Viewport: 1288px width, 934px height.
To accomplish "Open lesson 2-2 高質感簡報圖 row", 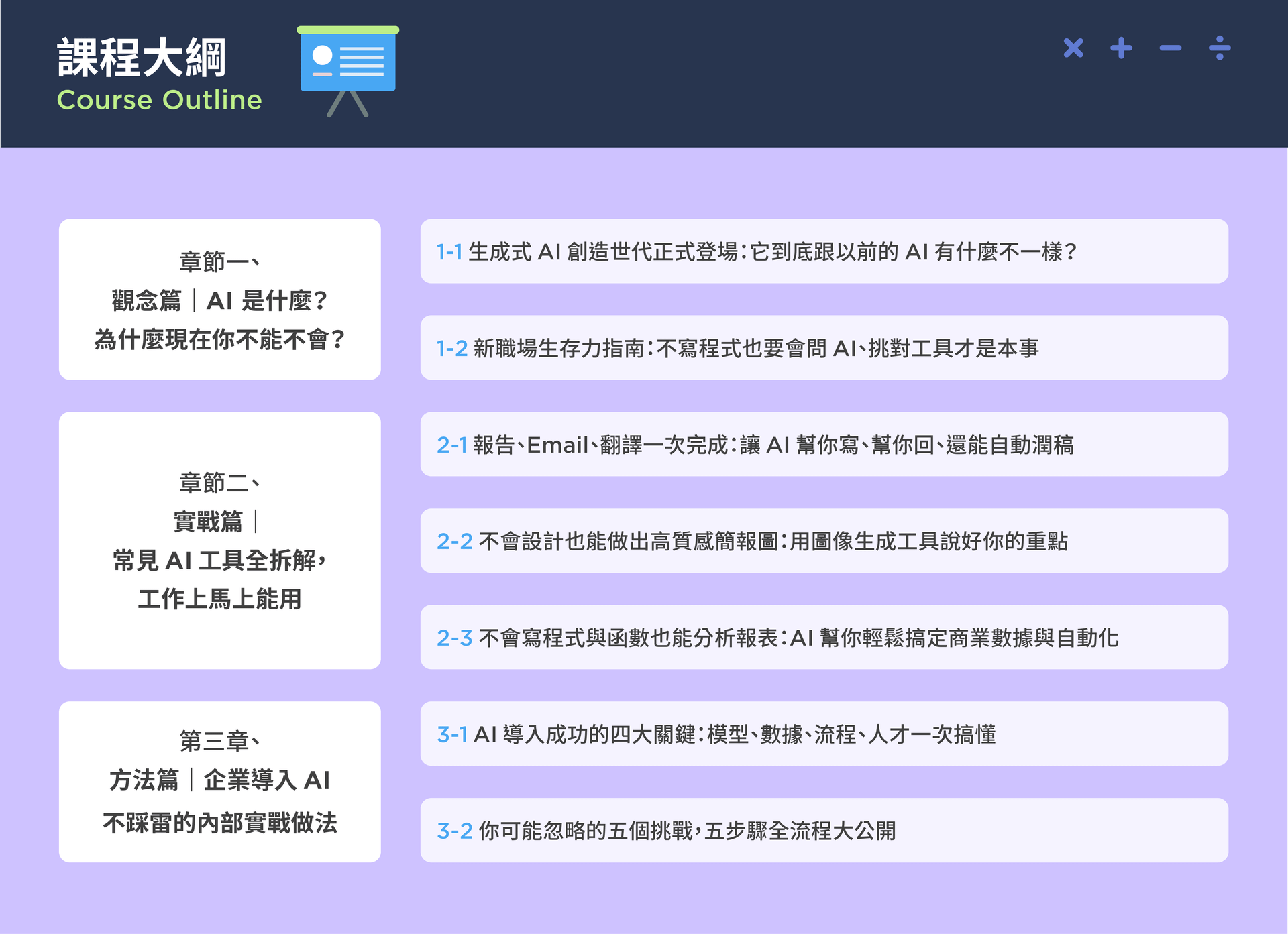I will point(824,541).
